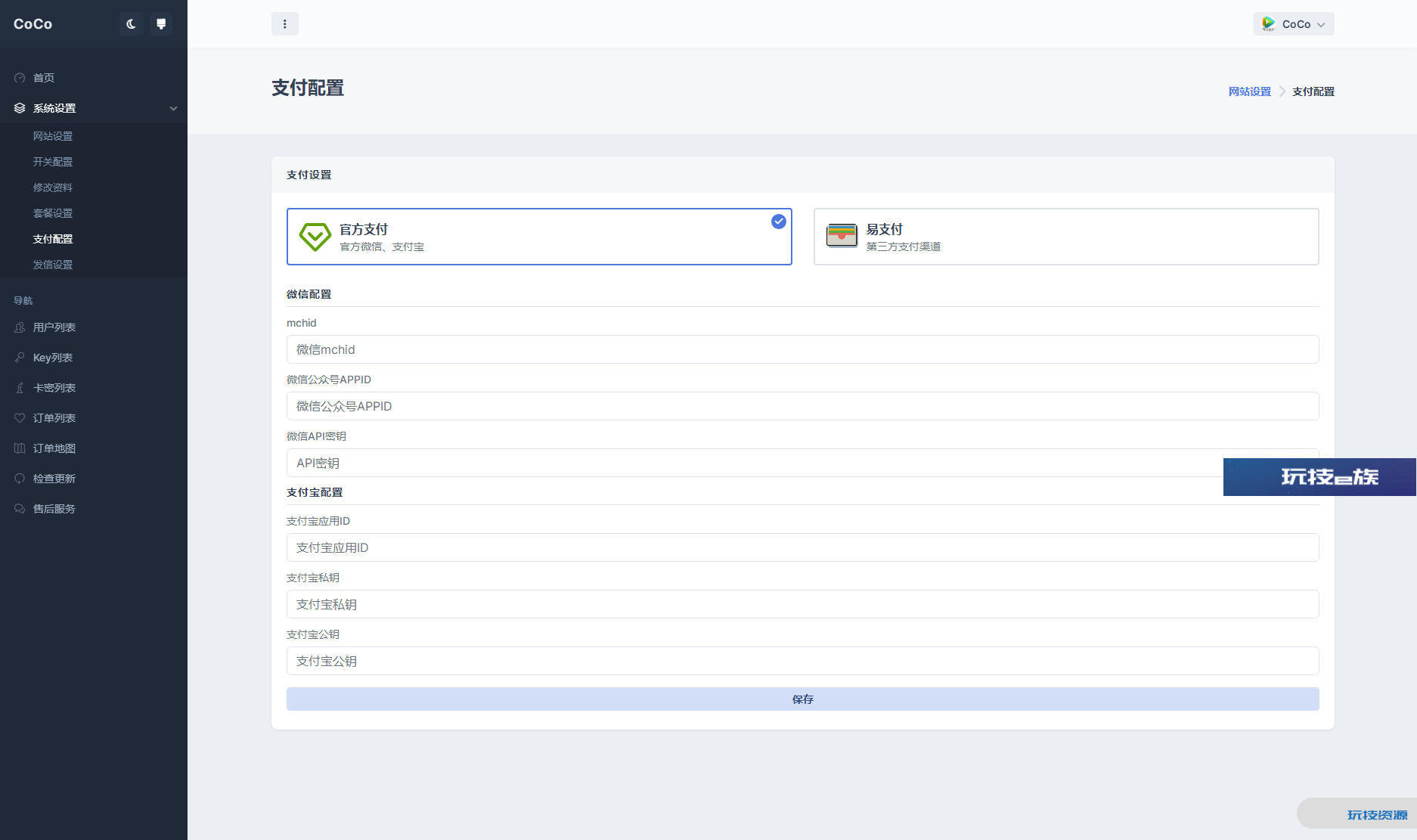The image size is (1417, 840).
Task: Click the pin sidebar icon
Action: [161, 24]
